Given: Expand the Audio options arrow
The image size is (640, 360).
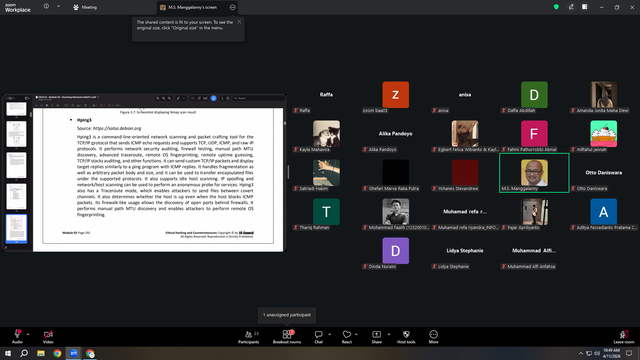Looking at the screenshot, I should tap(28, 334).
